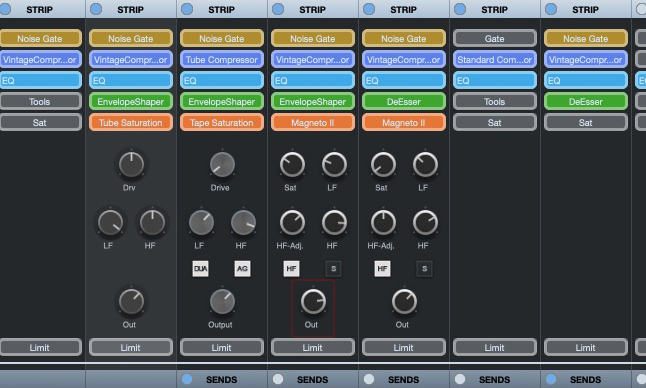
Task: Open the Tape Saturation module
Action: click(222, 123)
